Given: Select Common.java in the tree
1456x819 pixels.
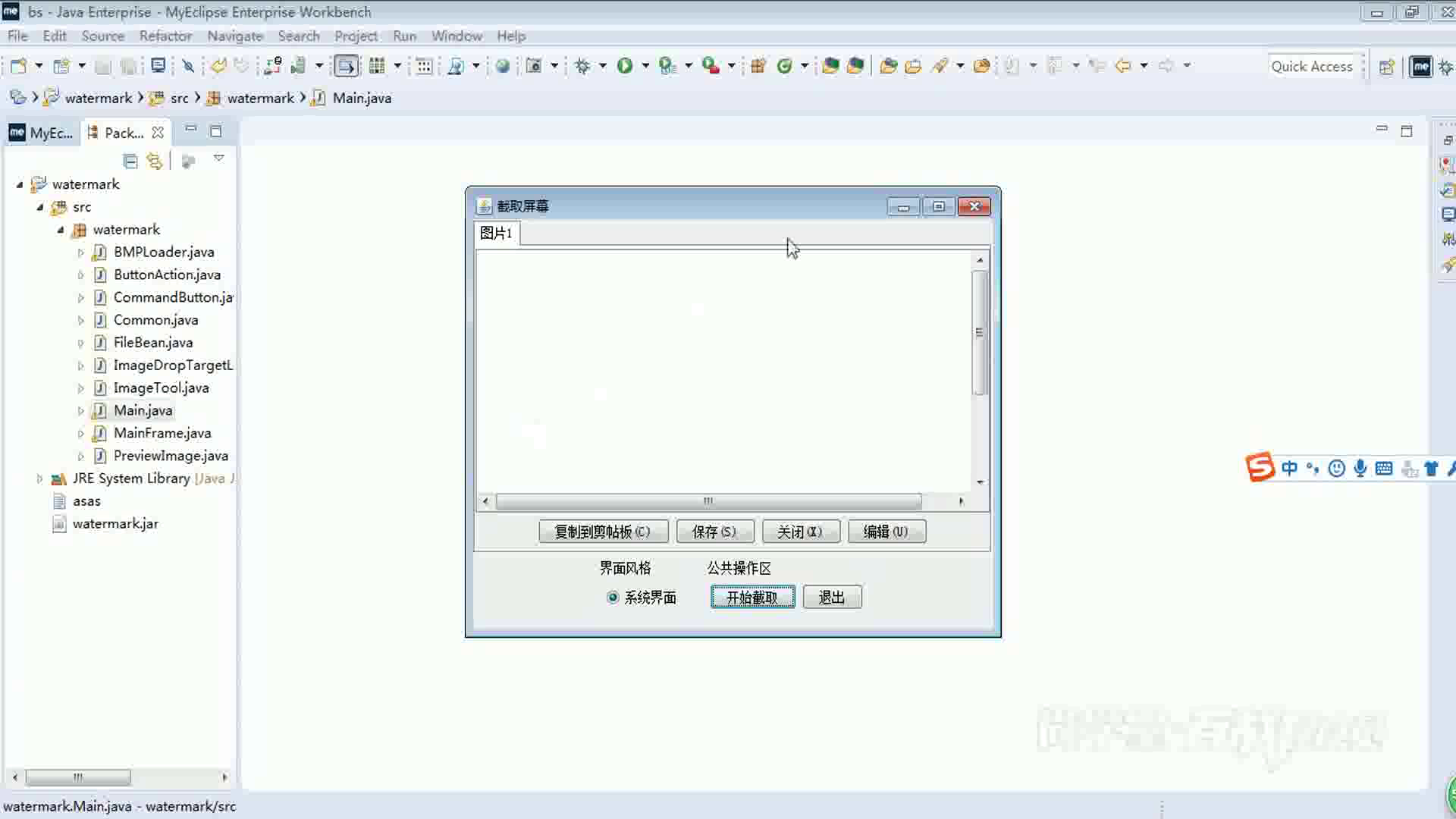Looking at the screenshot, I should click(155, 320).
